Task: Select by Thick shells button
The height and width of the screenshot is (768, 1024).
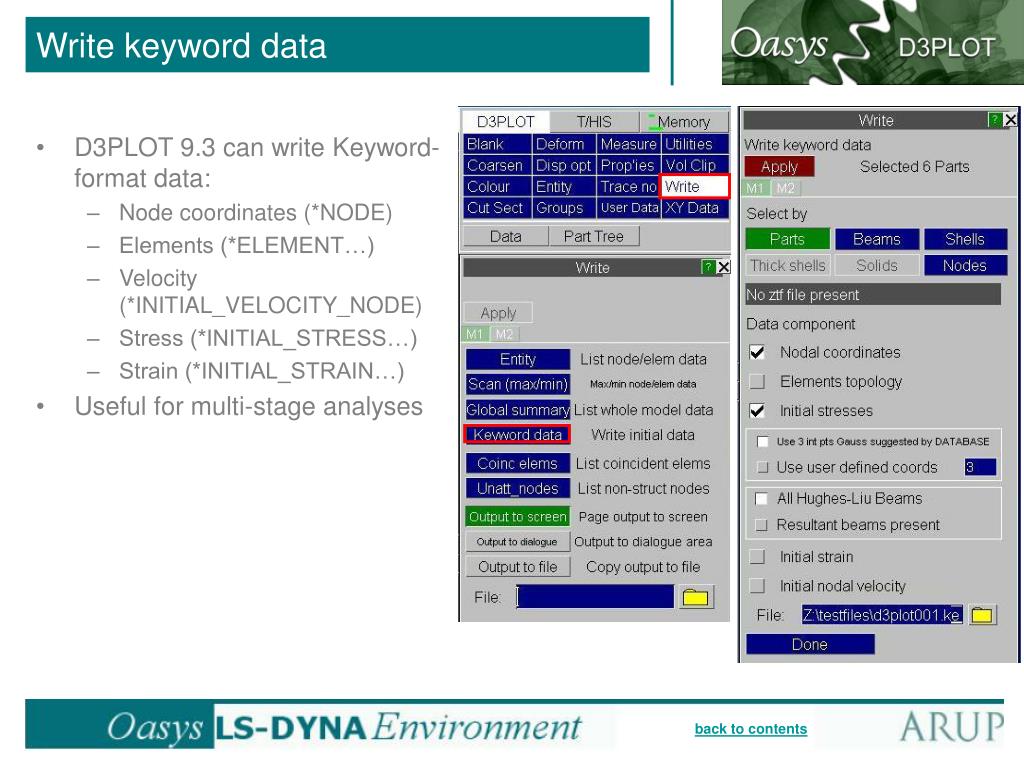Action: pyautogui.click(x=788, y=266)
